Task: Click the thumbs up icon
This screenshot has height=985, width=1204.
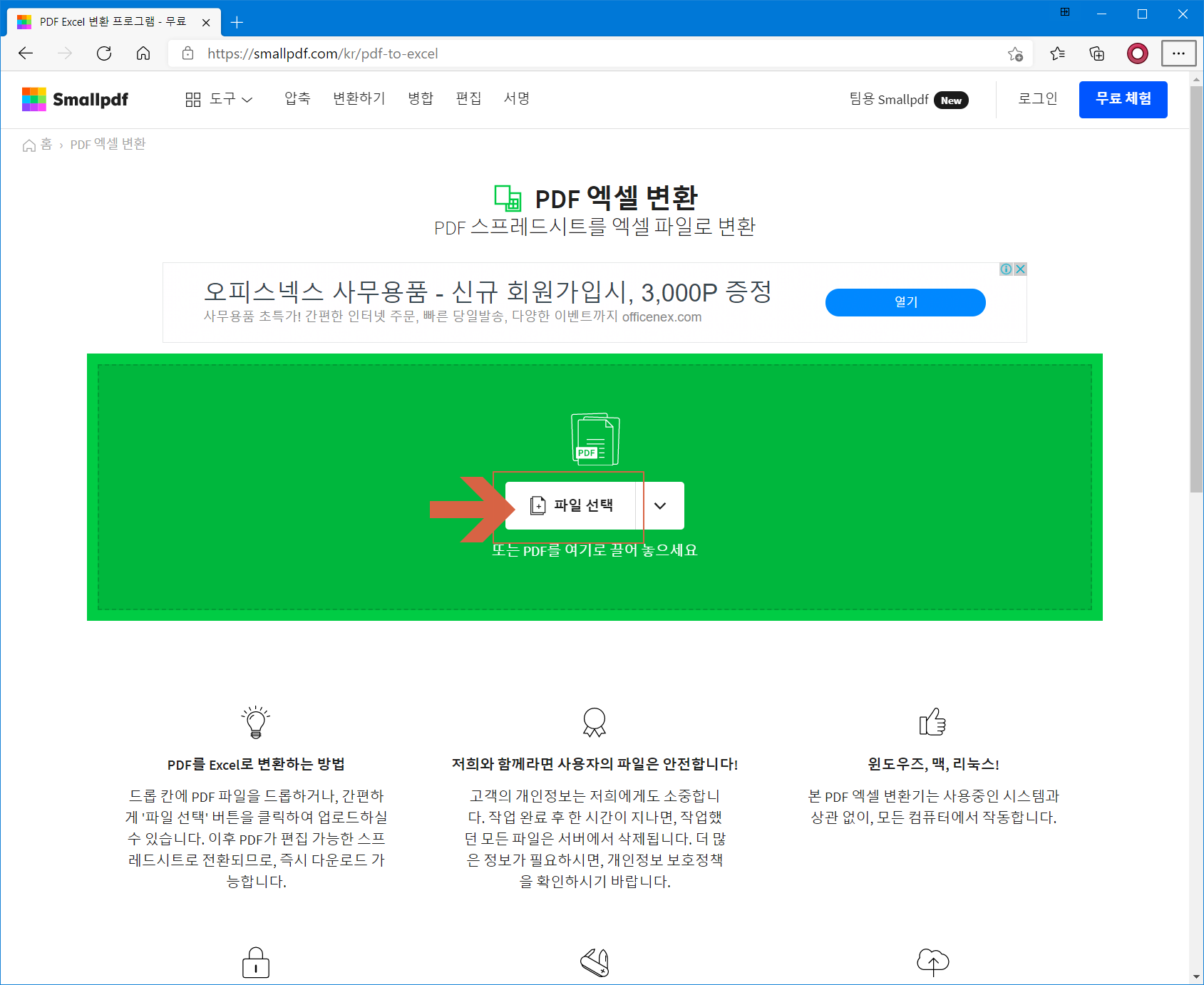Action: 932,722
